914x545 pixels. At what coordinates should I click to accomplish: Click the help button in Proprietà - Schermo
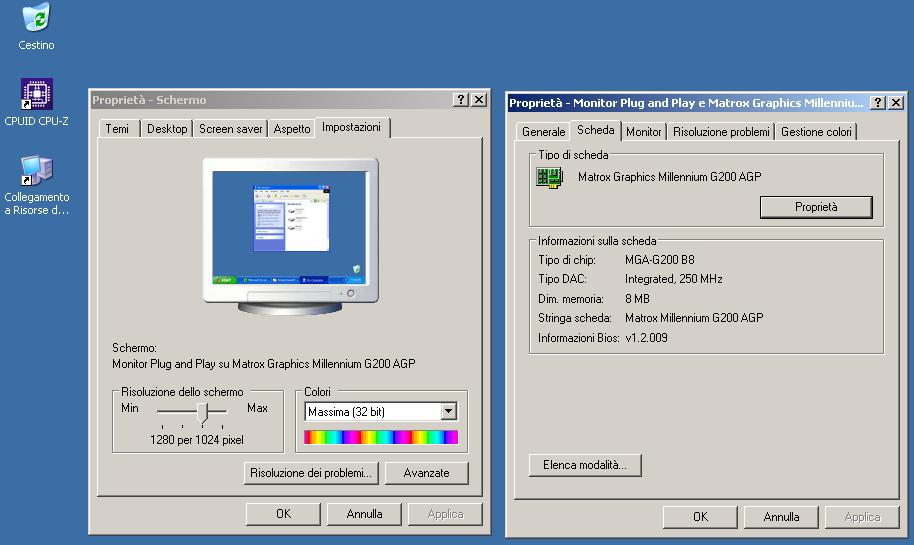tap(460, 100)
